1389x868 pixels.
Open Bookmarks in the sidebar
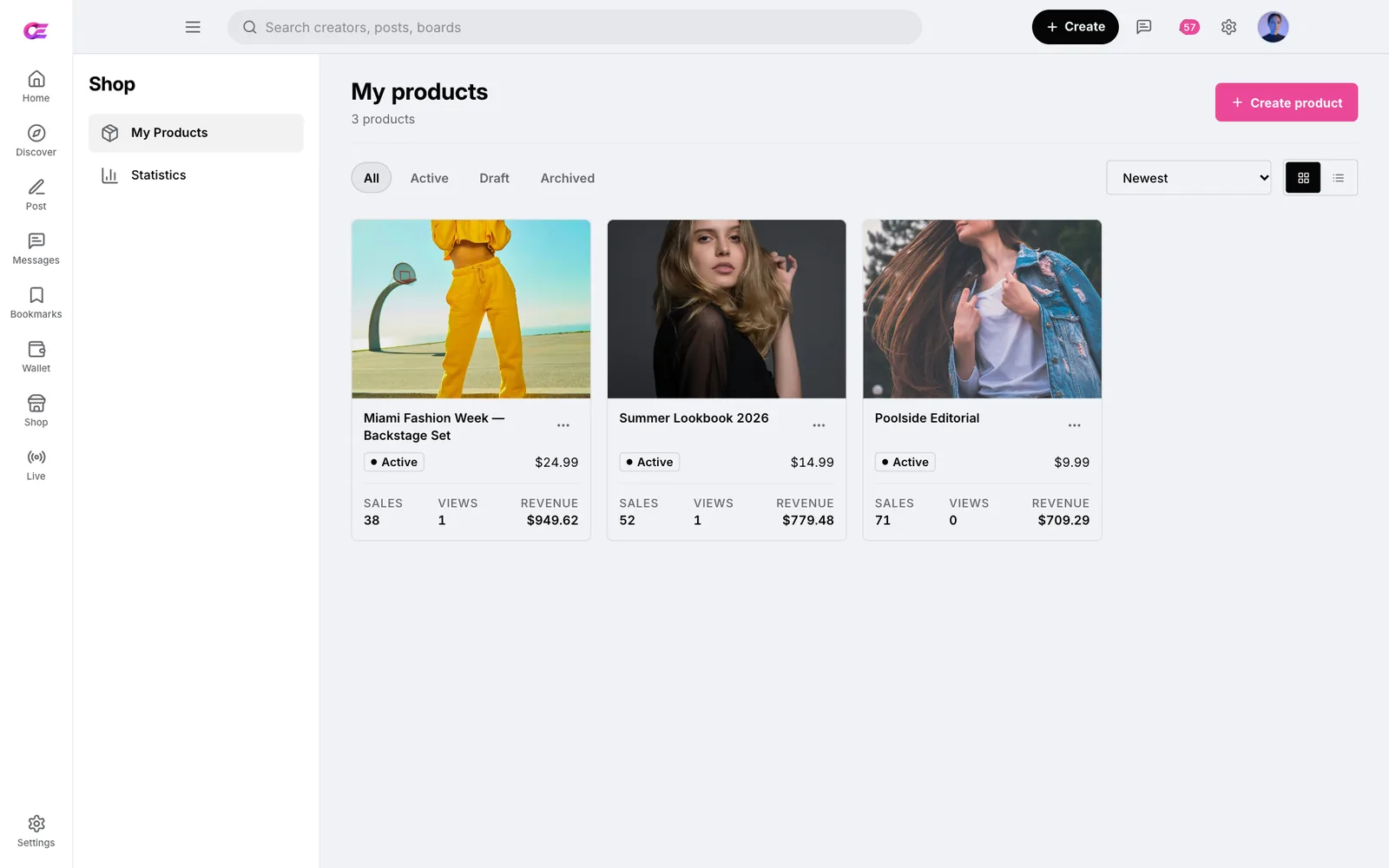click(x=36, y=302)
